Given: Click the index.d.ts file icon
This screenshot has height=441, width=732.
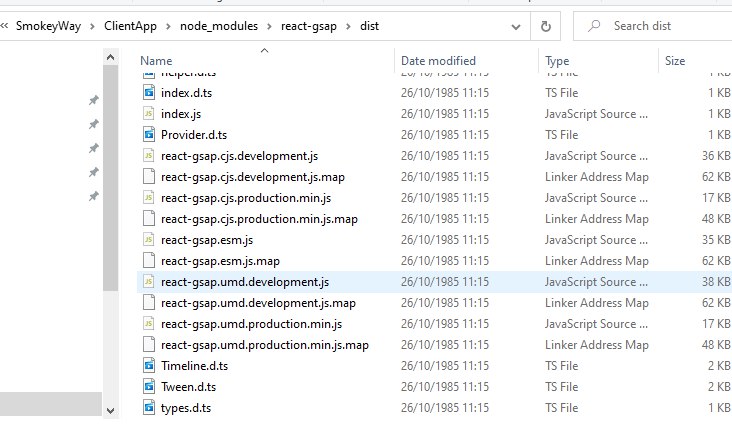Looking at the screenshot, I should pos(148,92).
